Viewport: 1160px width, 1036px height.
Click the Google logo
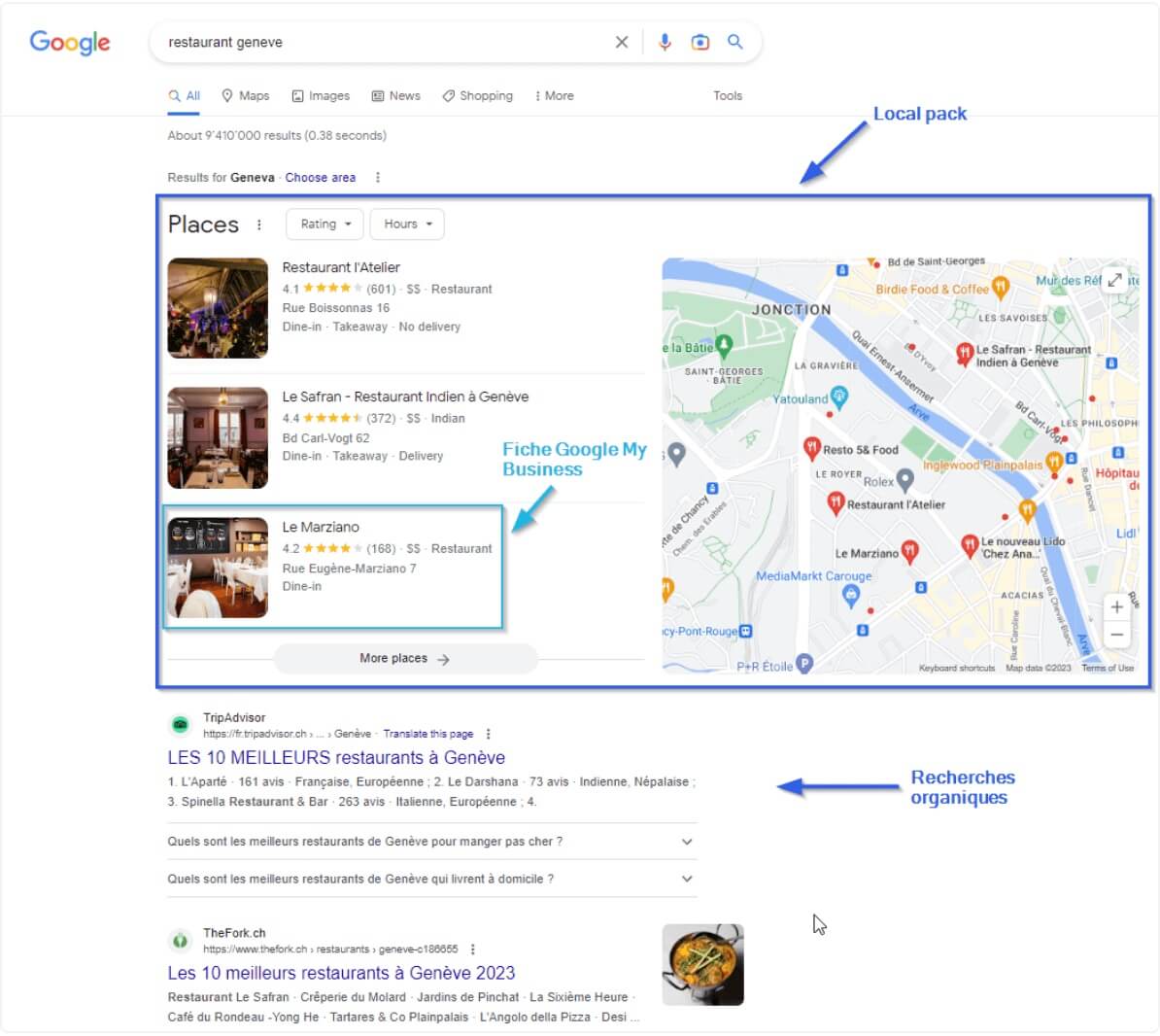click(x=70, y=42)
